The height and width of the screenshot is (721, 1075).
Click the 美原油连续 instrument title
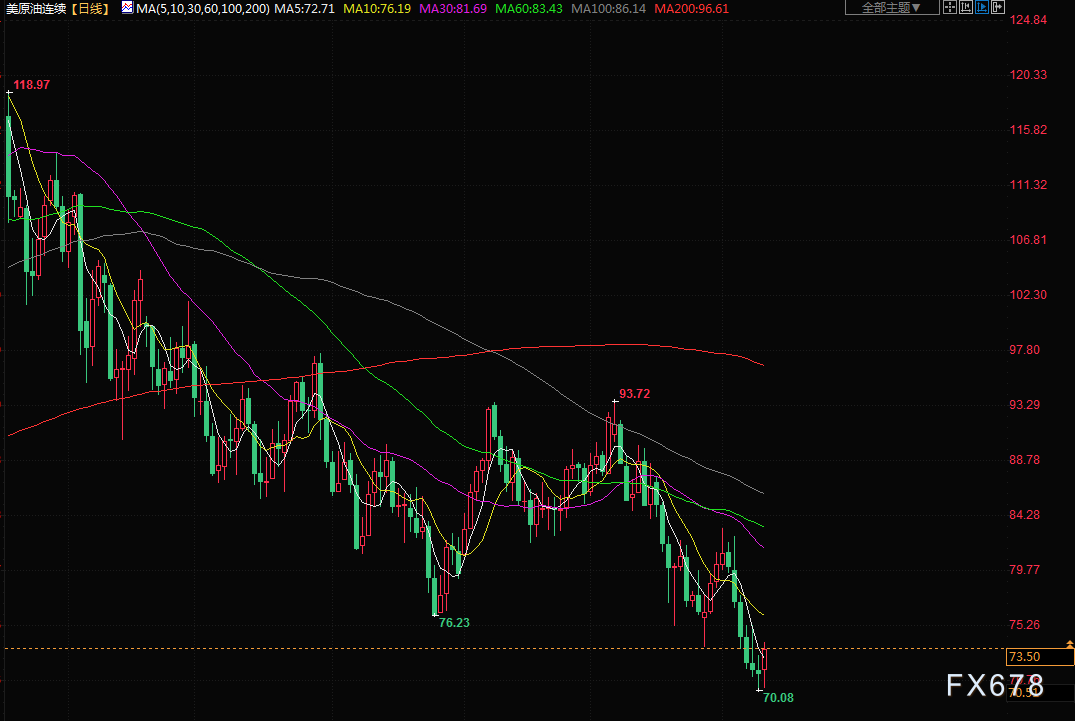pos(36,9)
